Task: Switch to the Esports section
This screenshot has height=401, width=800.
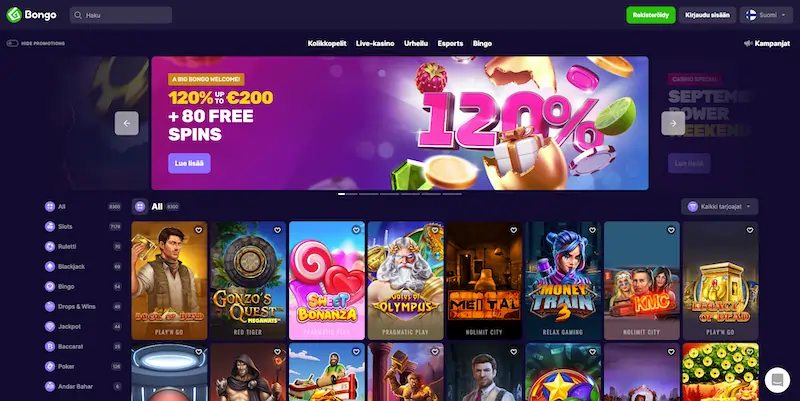Action: (x=450, y=43)
